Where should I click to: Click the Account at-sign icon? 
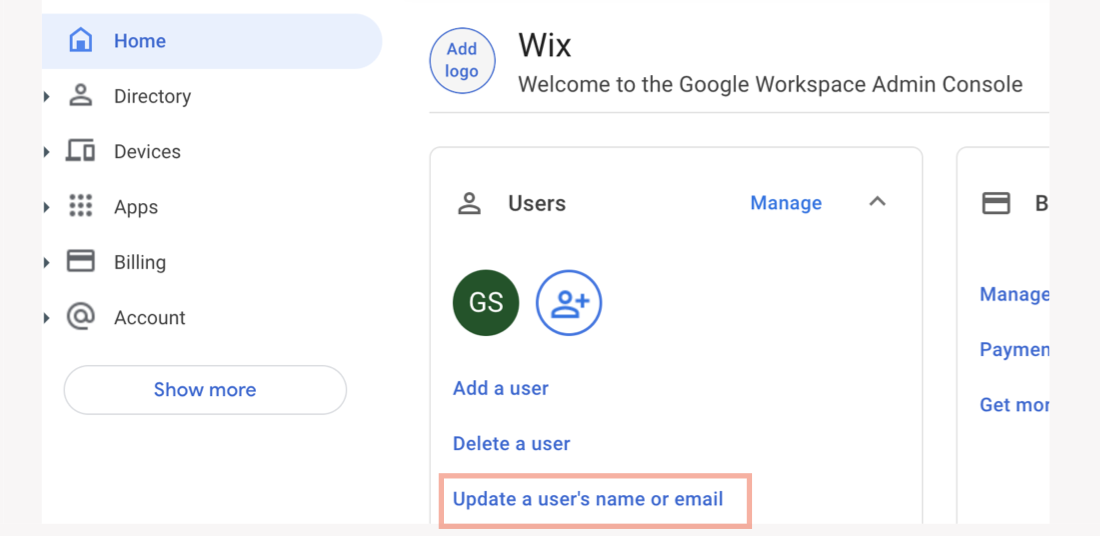click(81, 317)
